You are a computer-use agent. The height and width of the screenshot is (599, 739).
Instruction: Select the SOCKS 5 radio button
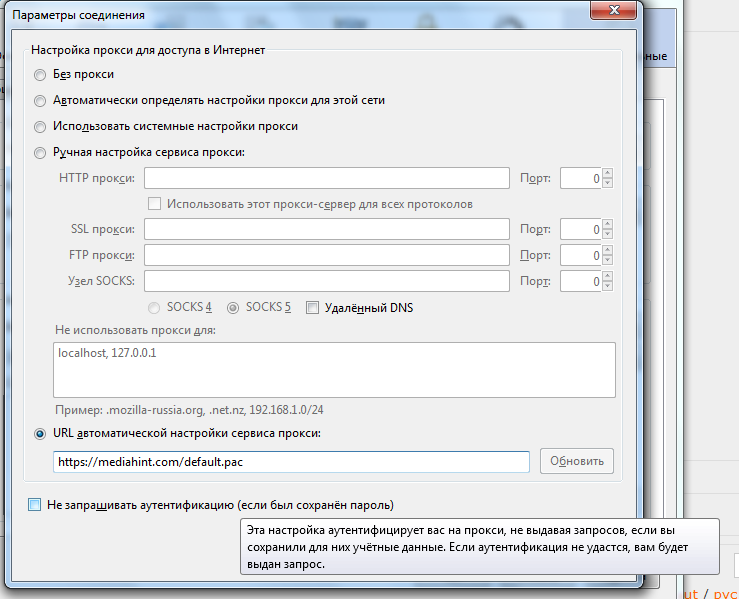233,308
